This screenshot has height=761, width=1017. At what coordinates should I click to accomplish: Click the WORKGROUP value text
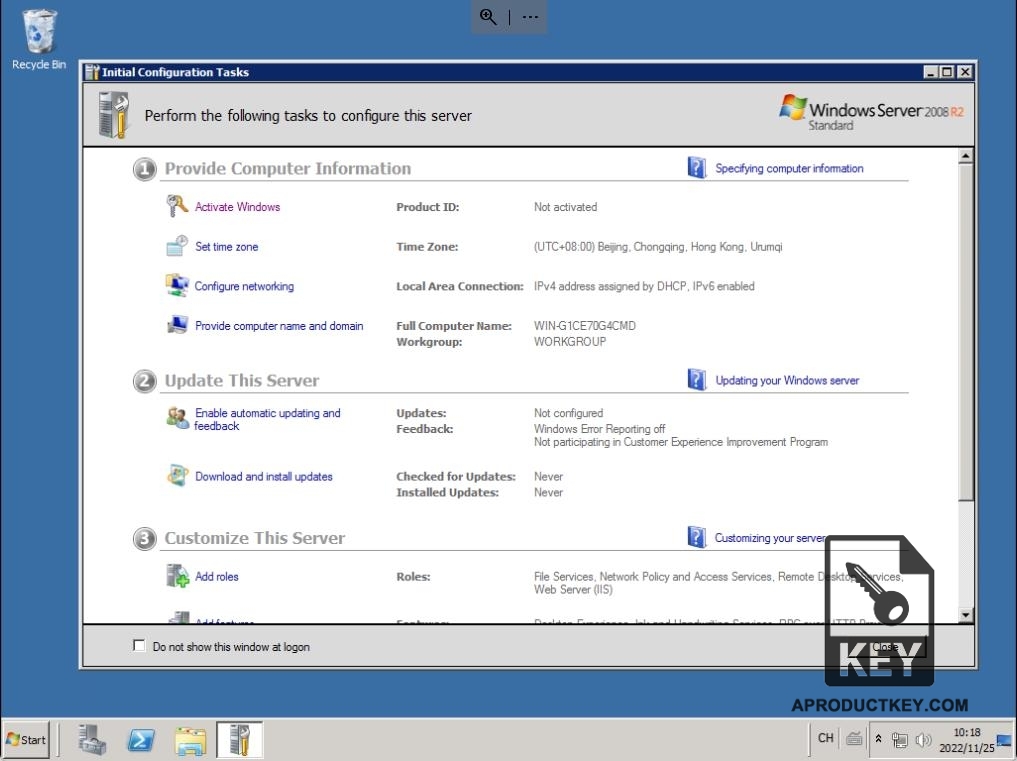tap(569, 341)
